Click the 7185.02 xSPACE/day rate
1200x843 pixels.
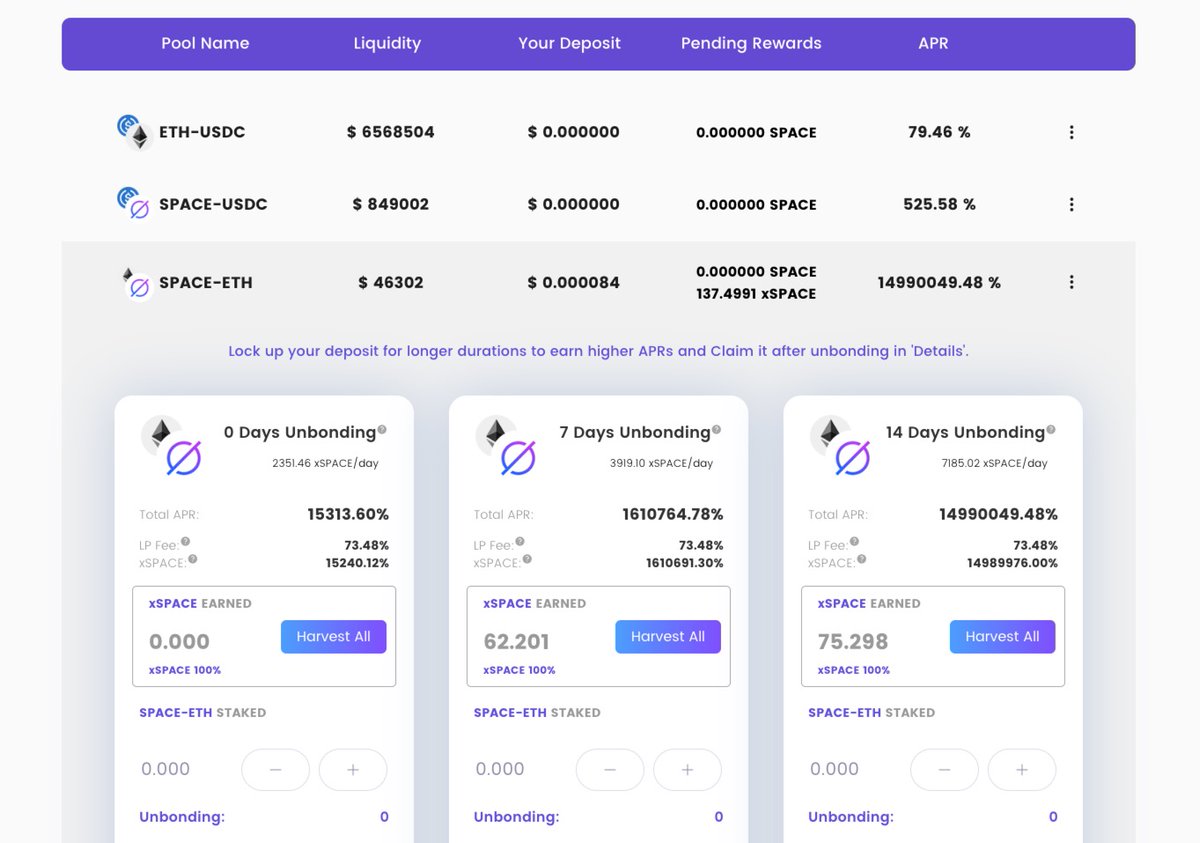coord(994,464)
